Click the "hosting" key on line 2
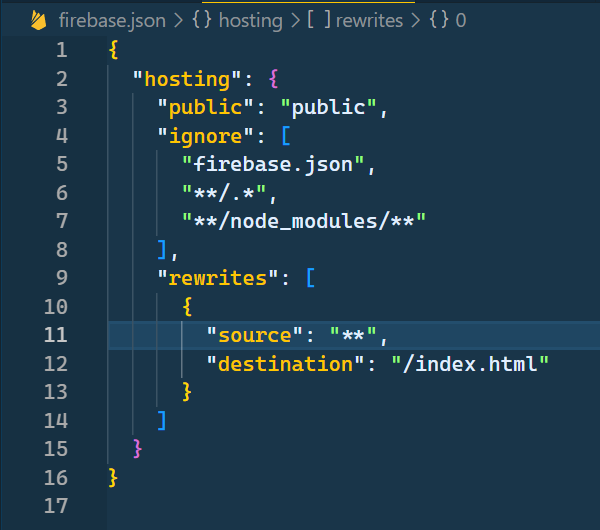Screen dimensions: 600x530 click(187, 80)
